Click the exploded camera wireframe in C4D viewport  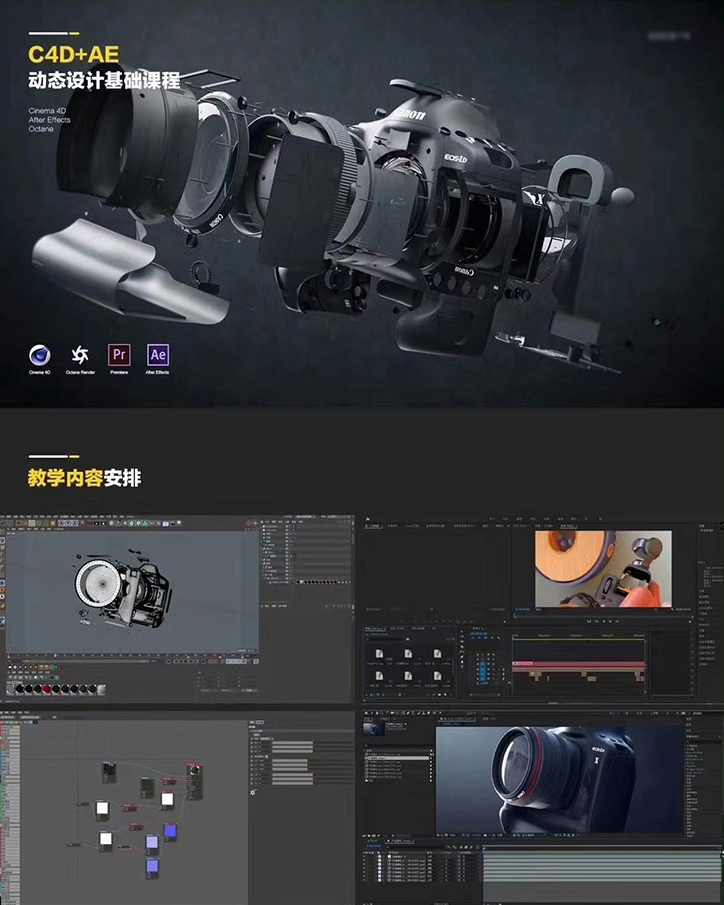point(122,589)
